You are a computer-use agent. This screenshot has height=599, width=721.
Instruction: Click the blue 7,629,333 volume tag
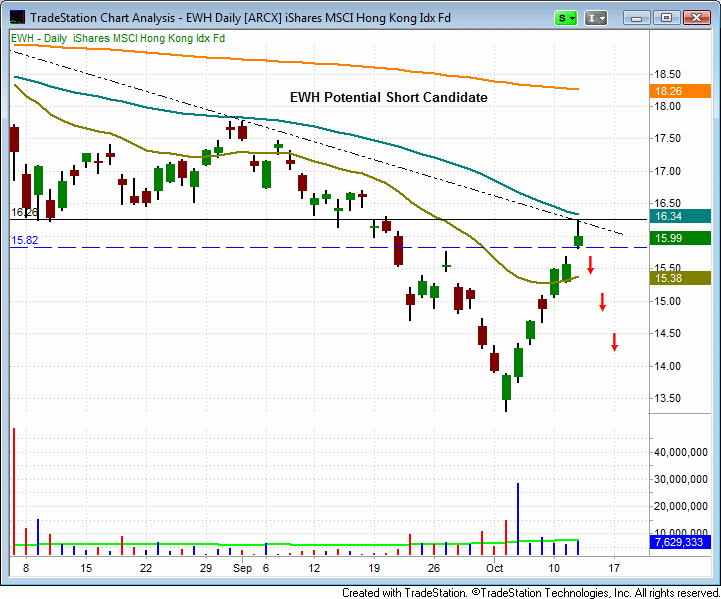pyautogui.click(x=680, y=542)
